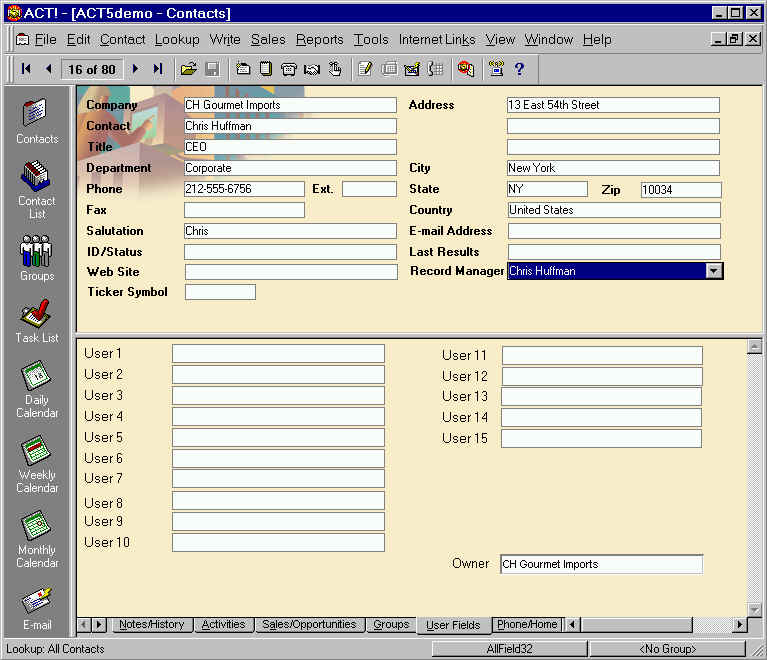Click the open file folder icon
767x660 pixels.
click(x=188, y=69)
